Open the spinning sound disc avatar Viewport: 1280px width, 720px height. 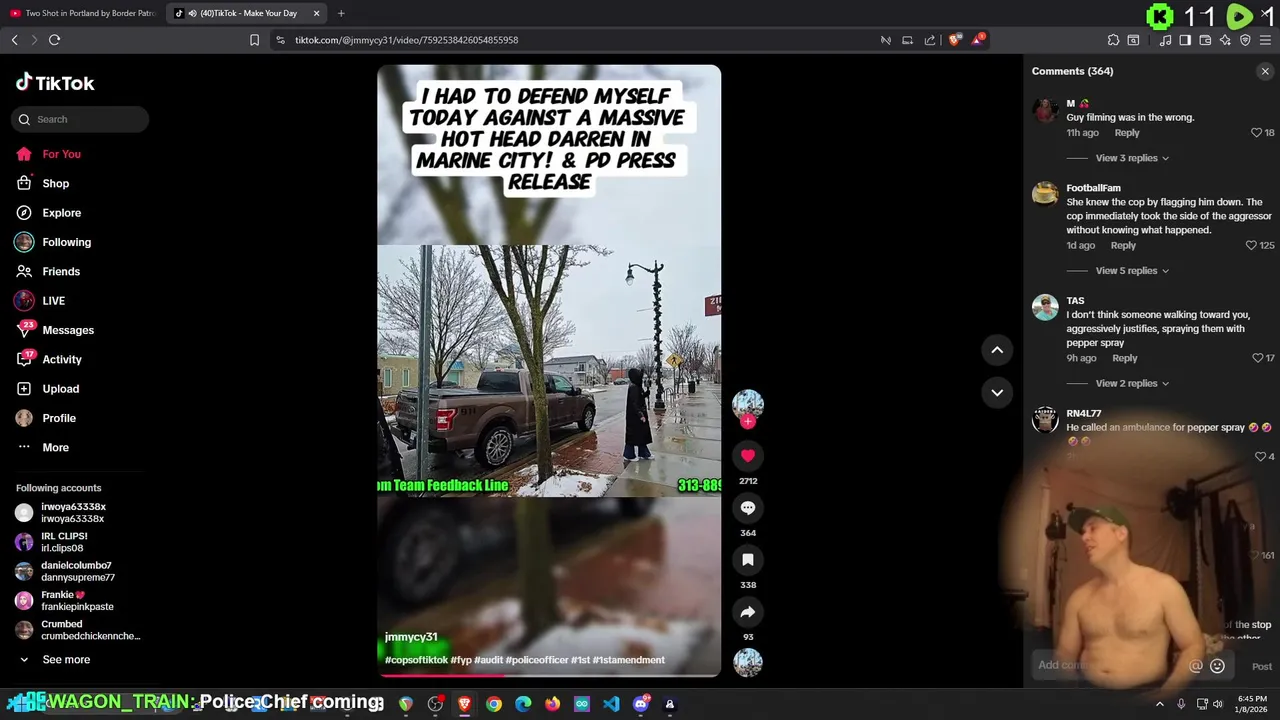pyautogui.click(x=747, y=662)
